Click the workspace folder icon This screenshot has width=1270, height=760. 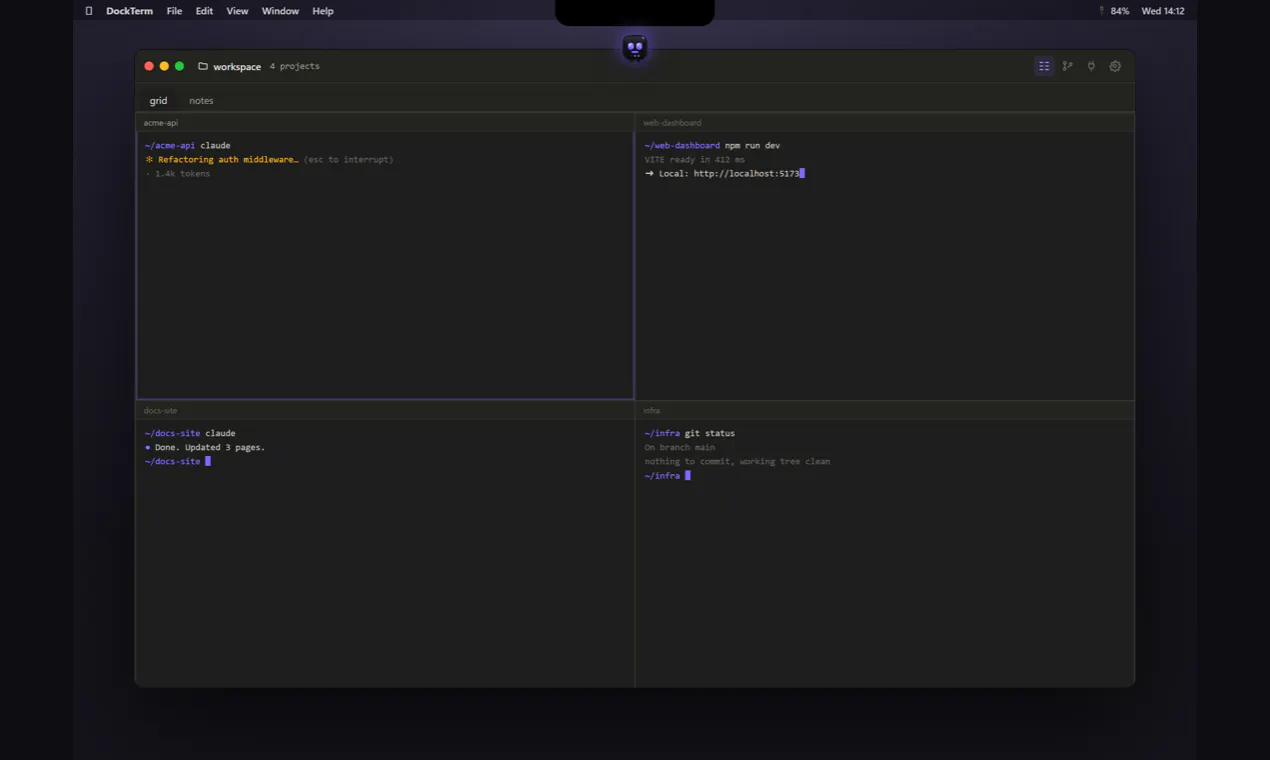coord(203,66)
